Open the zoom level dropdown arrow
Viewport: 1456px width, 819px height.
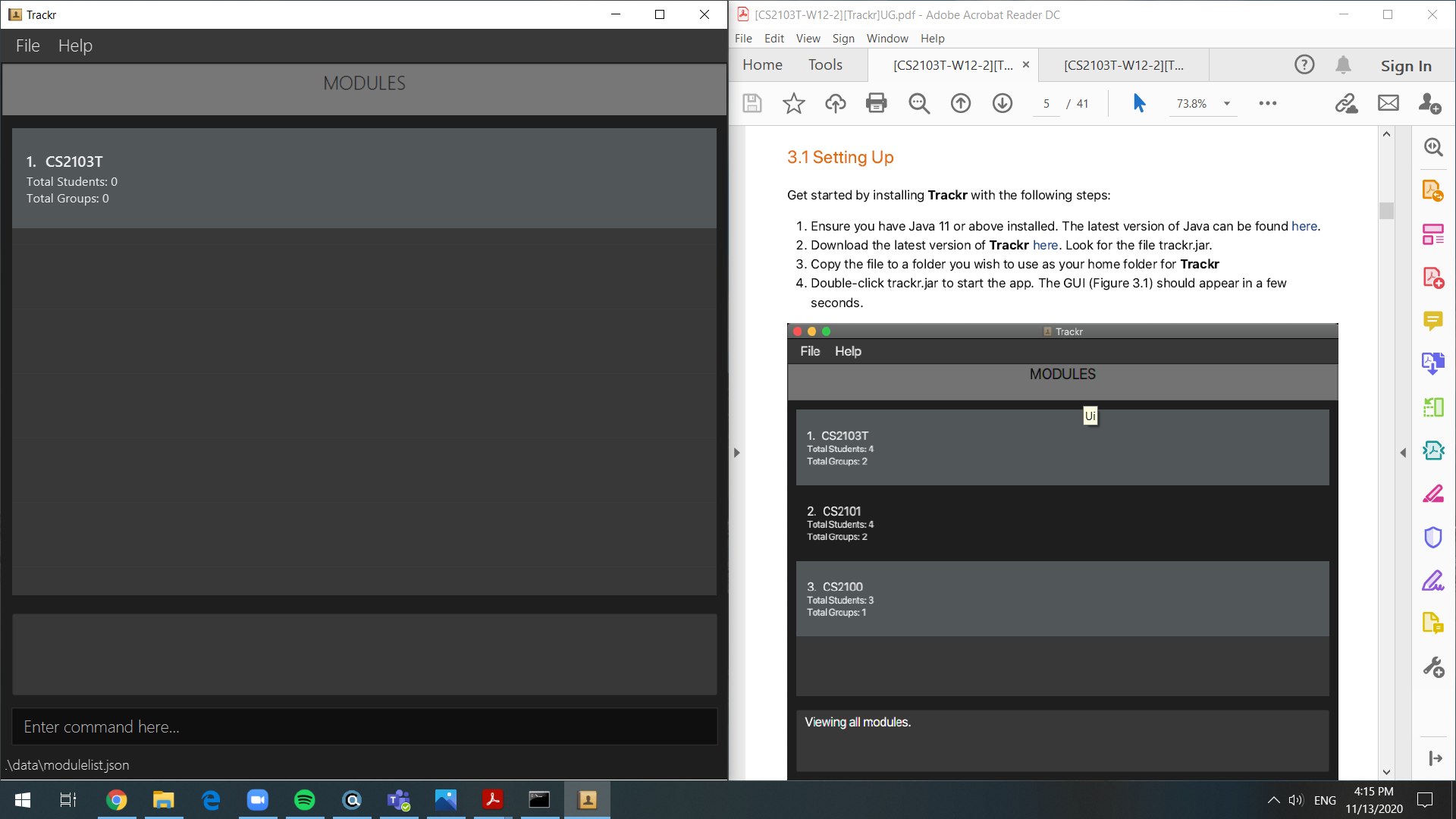1226,104
